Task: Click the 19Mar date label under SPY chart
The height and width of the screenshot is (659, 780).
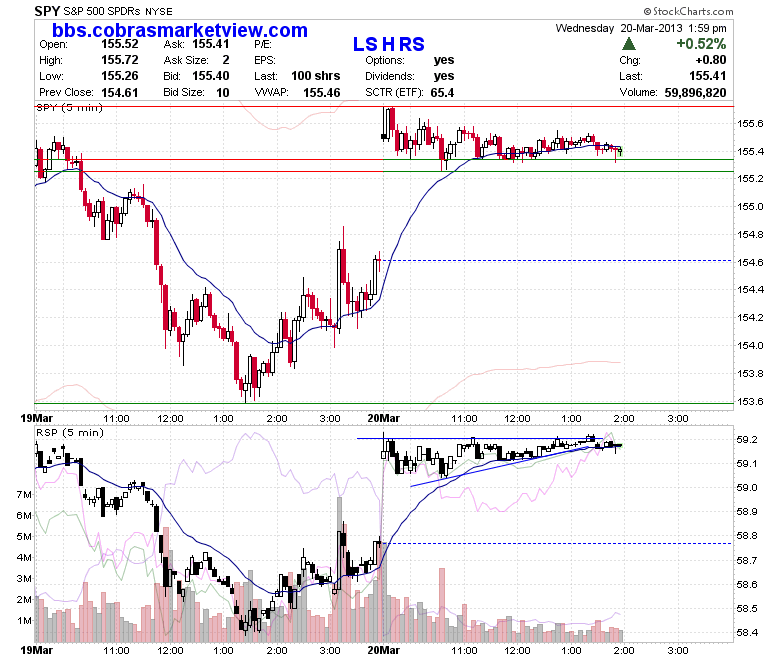Action: 36,418
